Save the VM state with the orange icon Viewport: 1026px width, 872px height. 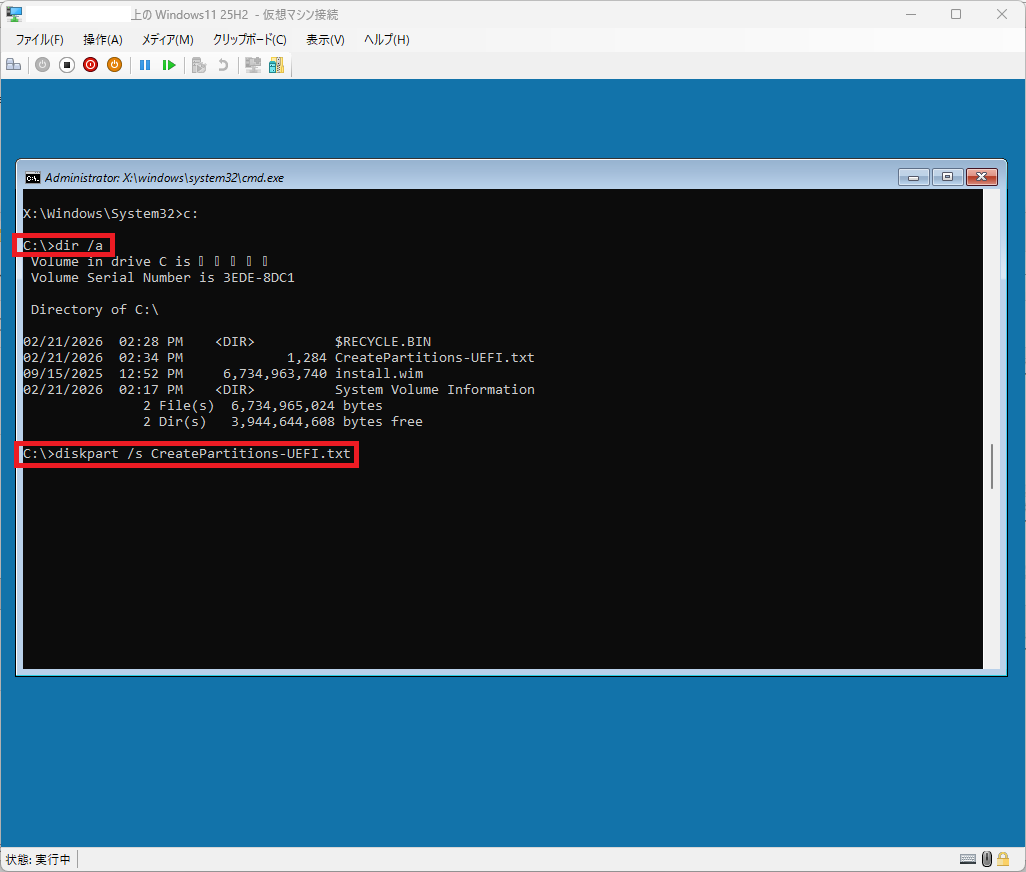pyautogui.click(x=115, y=65)
